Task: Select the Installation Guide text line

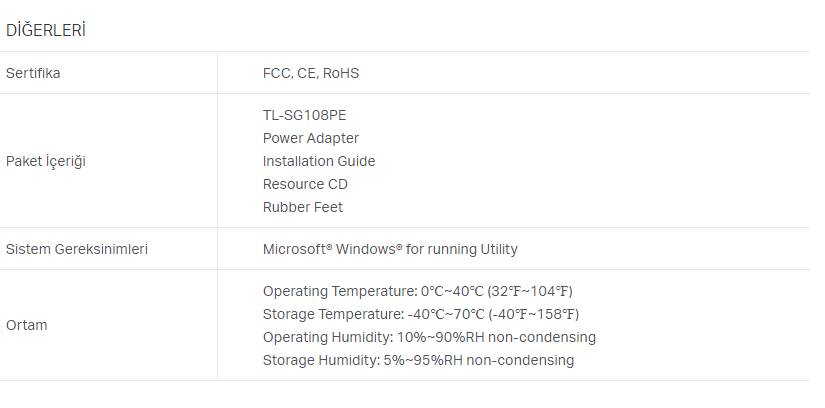Action: [x=319, y=161]
